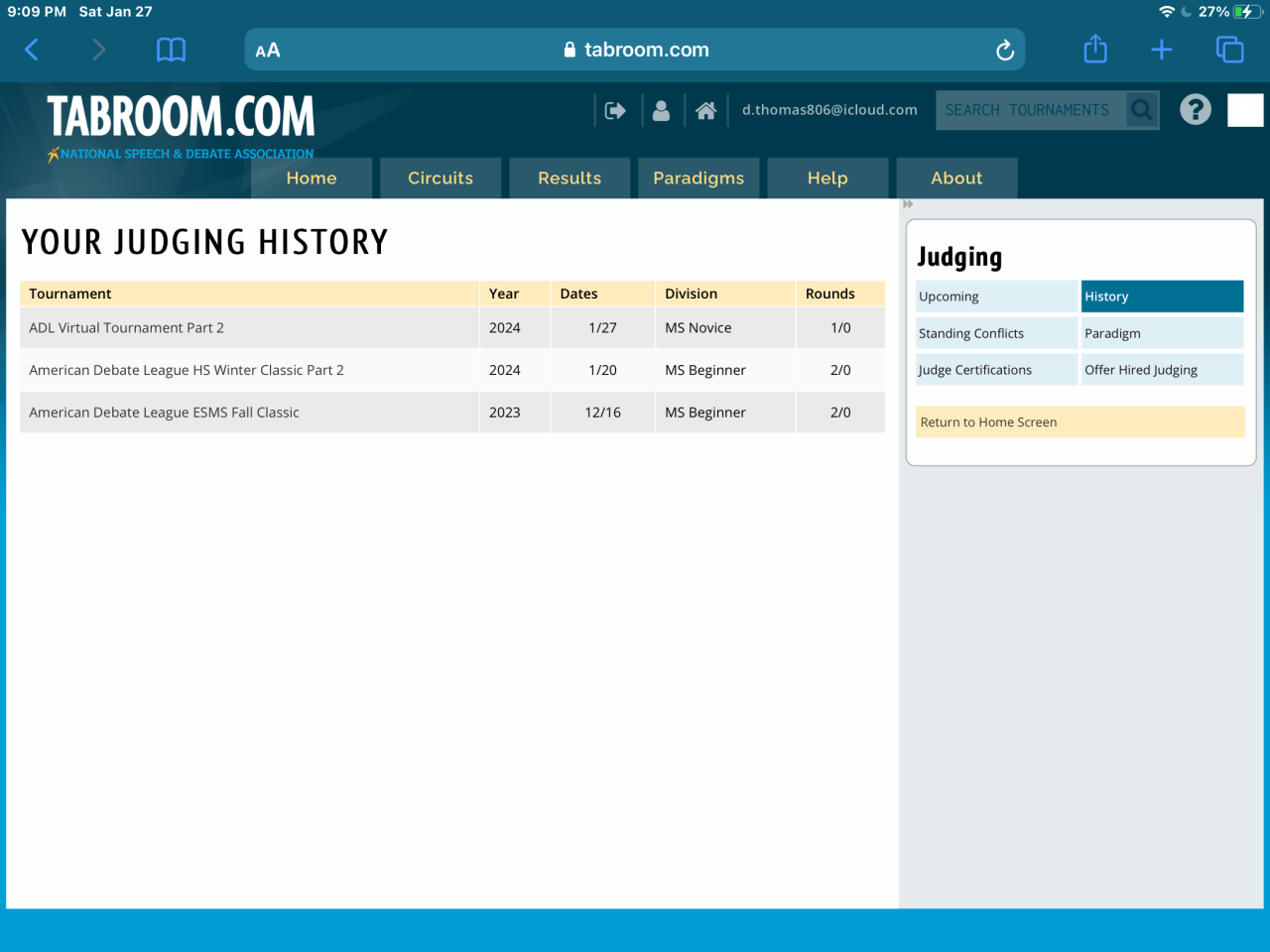Image resolution: width=1270 pixels, height=952 pixels.
Task: Click the MS Novice division cell
Action: 725,327
